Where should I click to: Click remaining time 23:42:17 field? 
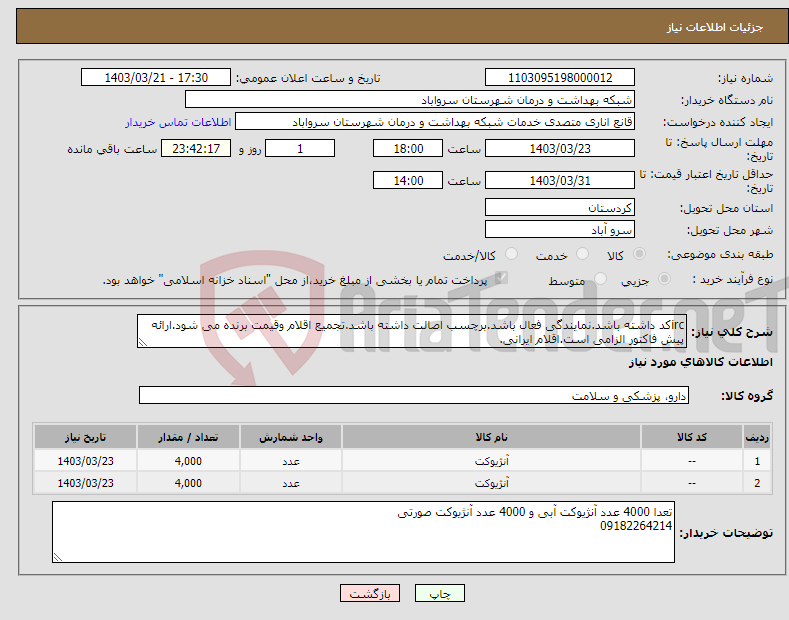196,148
